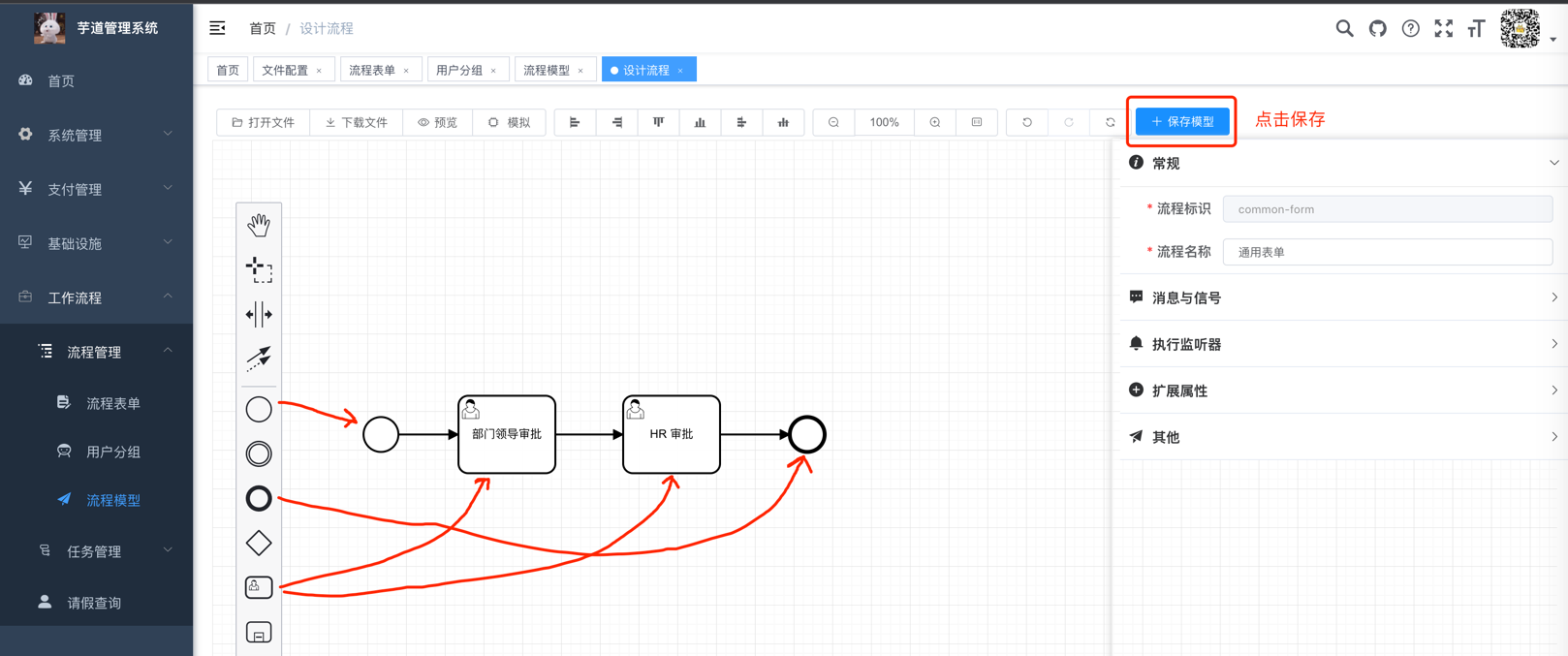Select the 部门领导审批 task node

tap(507, 435)
